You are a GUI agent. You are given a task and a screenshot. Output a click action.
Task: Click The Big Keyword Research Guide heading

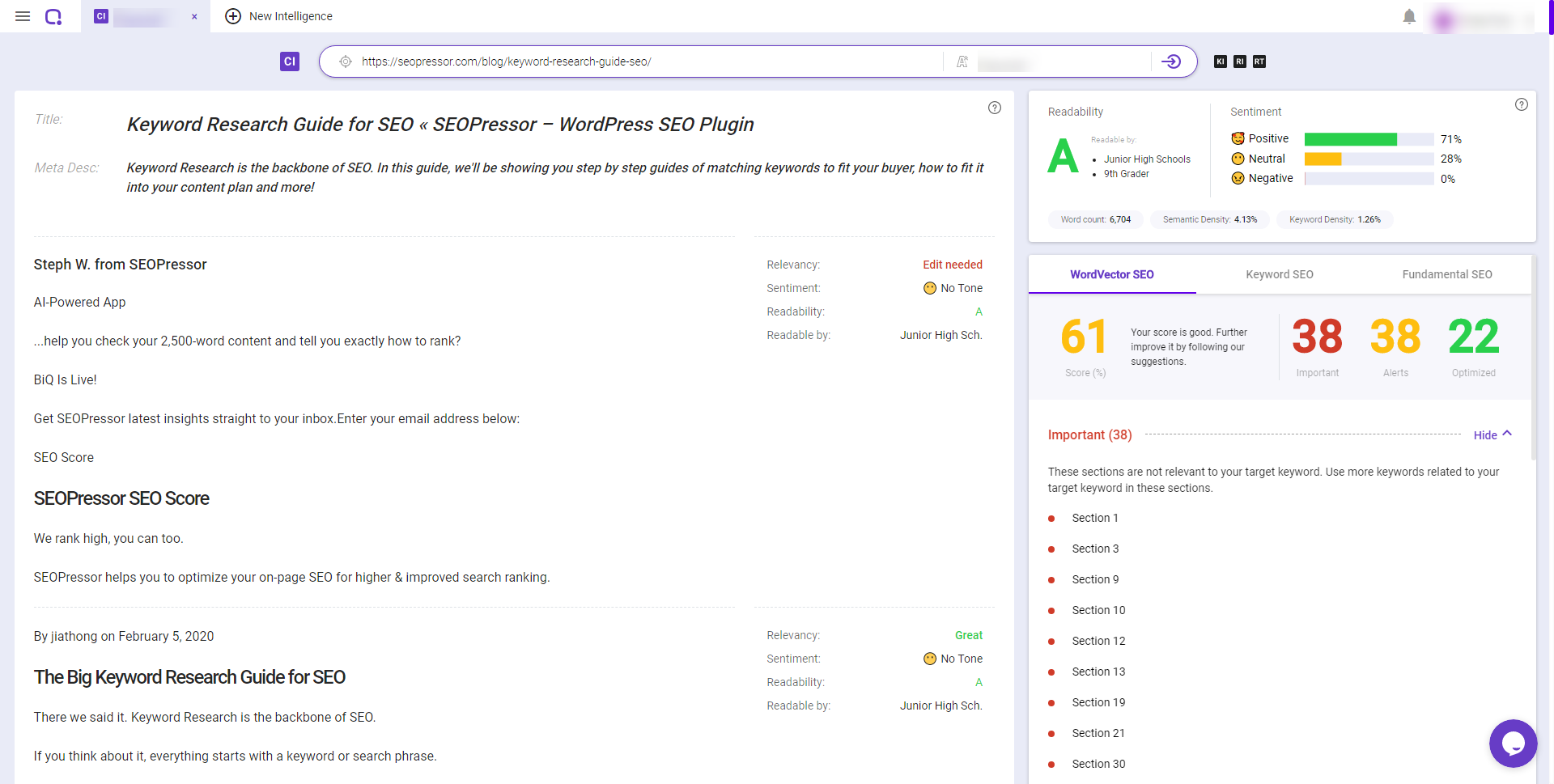point(189,677)
